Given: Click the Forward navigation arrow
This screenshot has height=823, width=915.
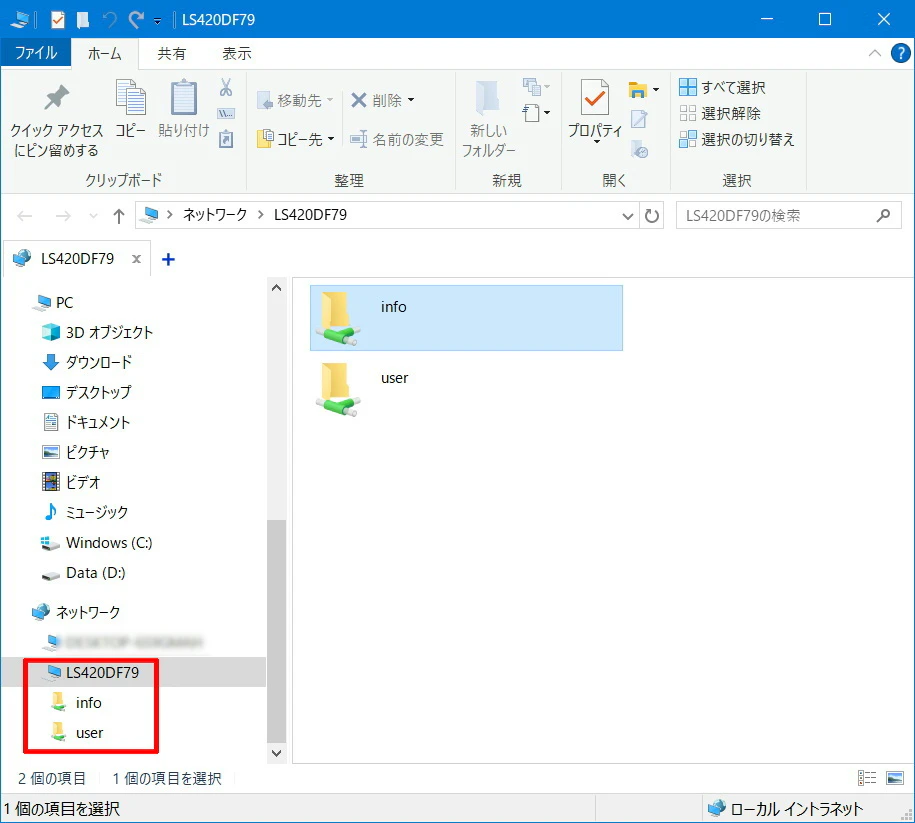Looking at the screenshot, I should coord(63,217).
